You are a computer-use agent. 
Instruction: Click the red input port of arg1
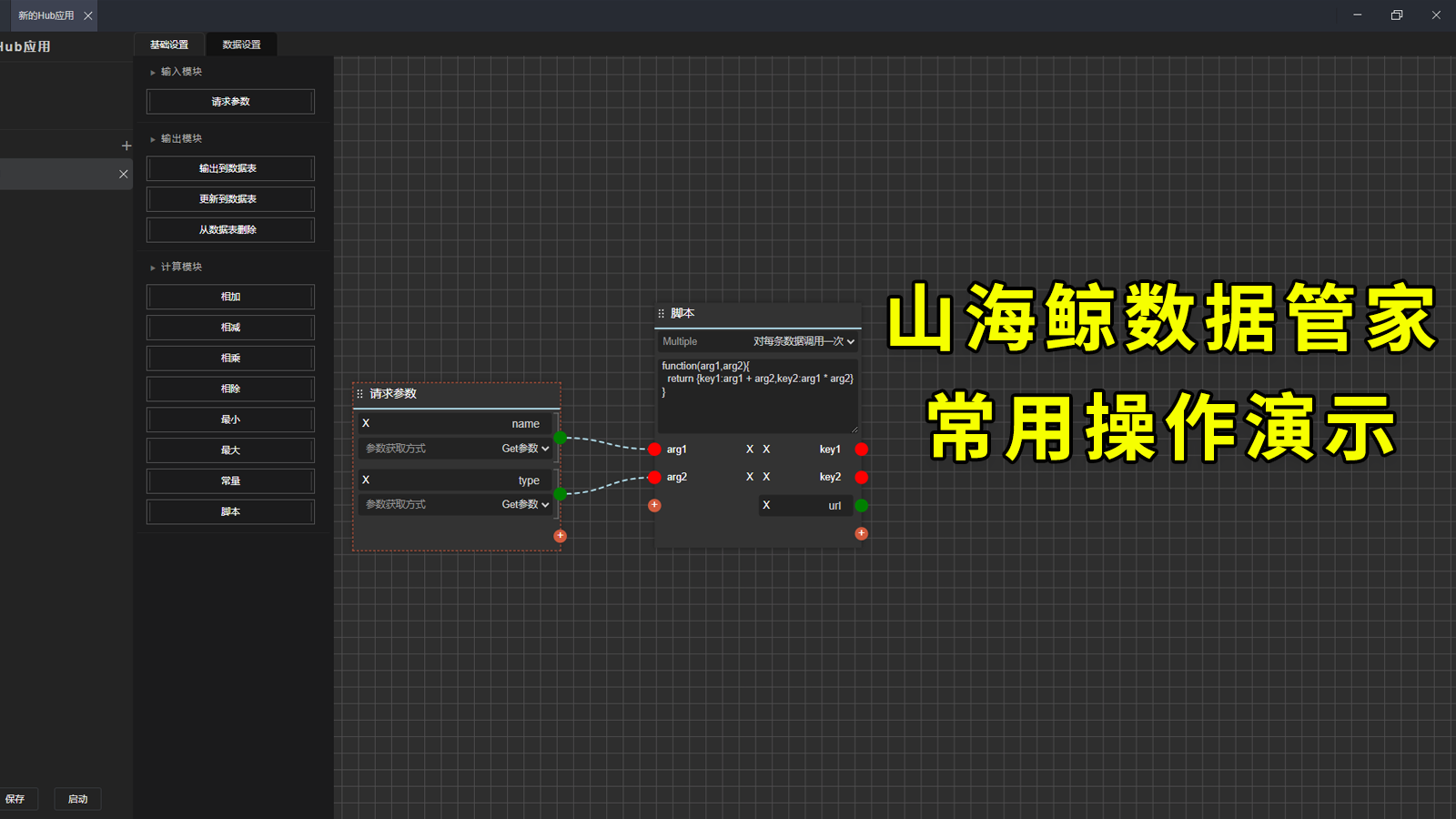click(654, 450)
